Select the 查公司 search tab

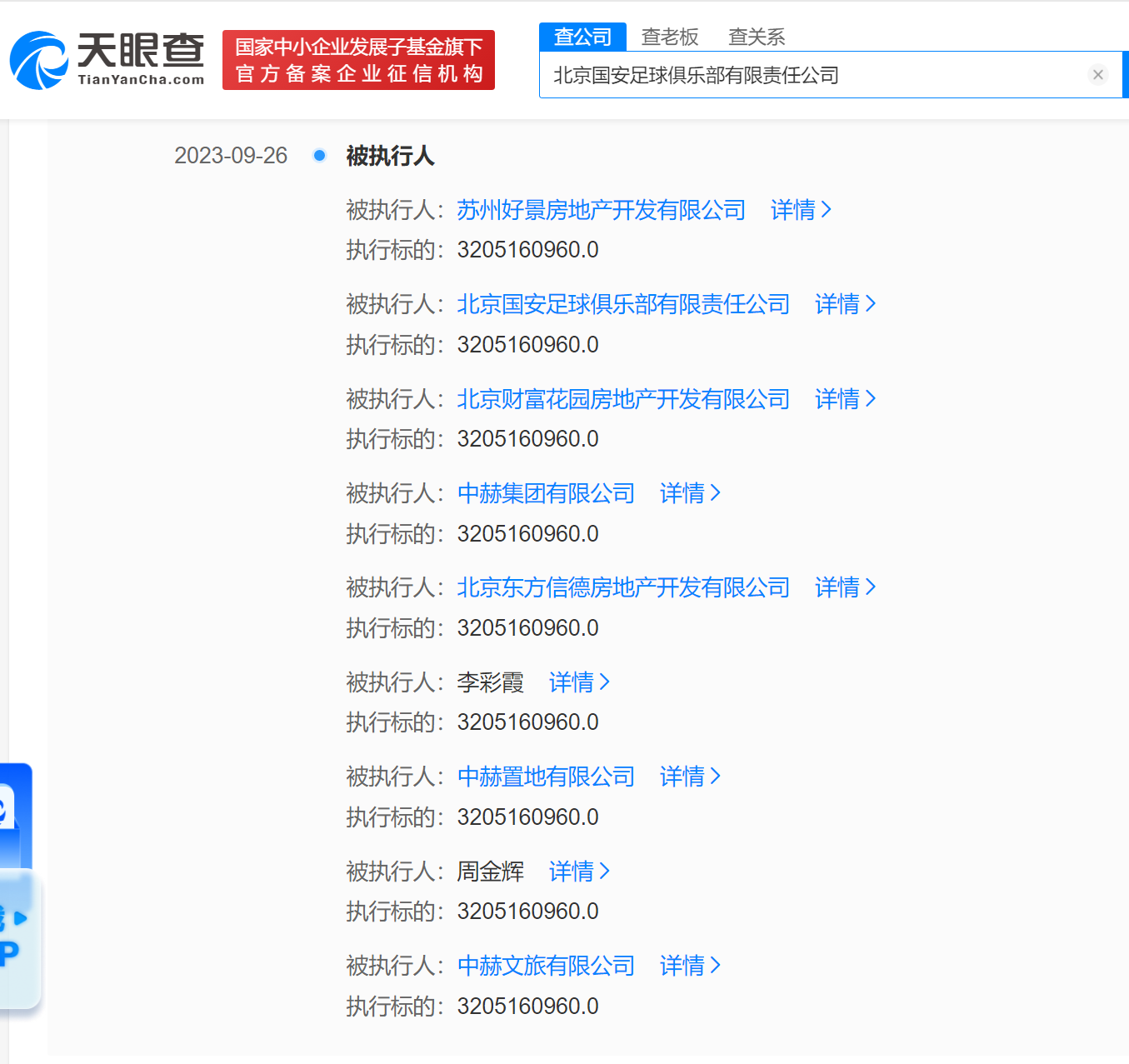click(x=583, y=37)
